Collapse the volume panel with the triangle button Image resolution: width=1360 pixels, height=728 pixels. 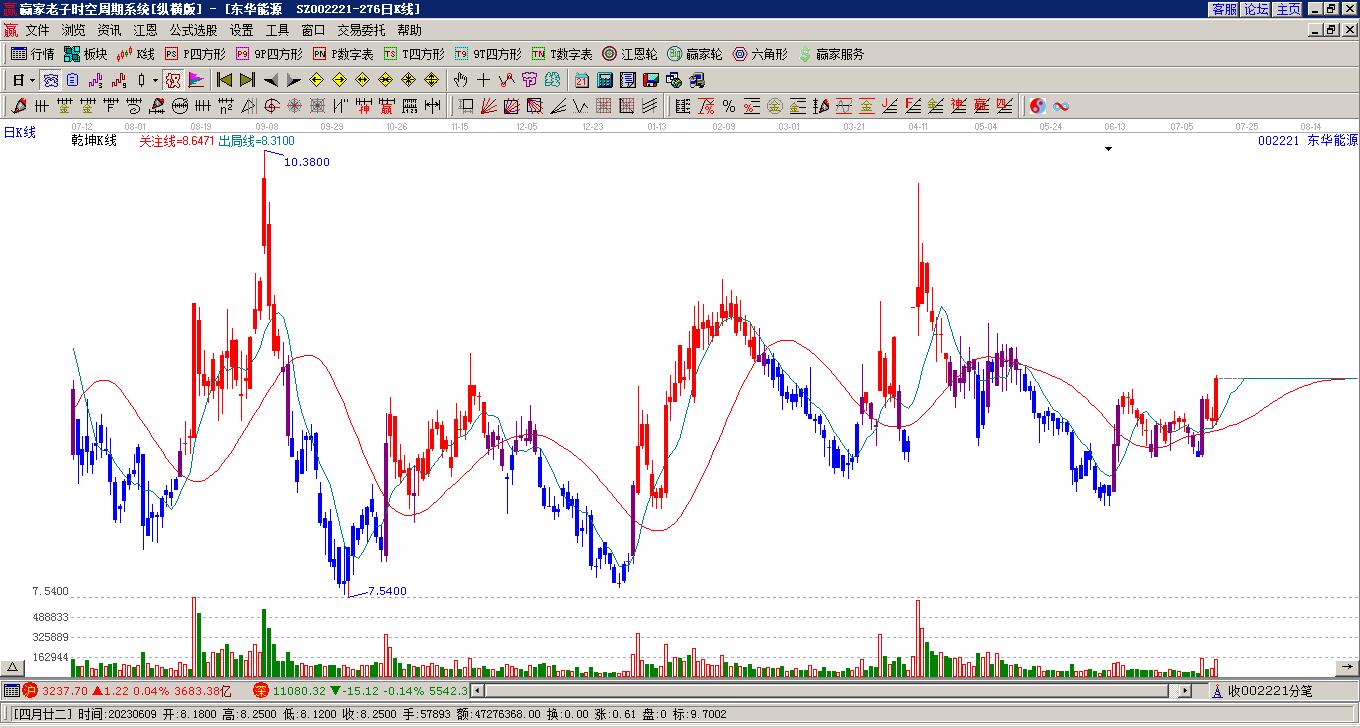13,668
